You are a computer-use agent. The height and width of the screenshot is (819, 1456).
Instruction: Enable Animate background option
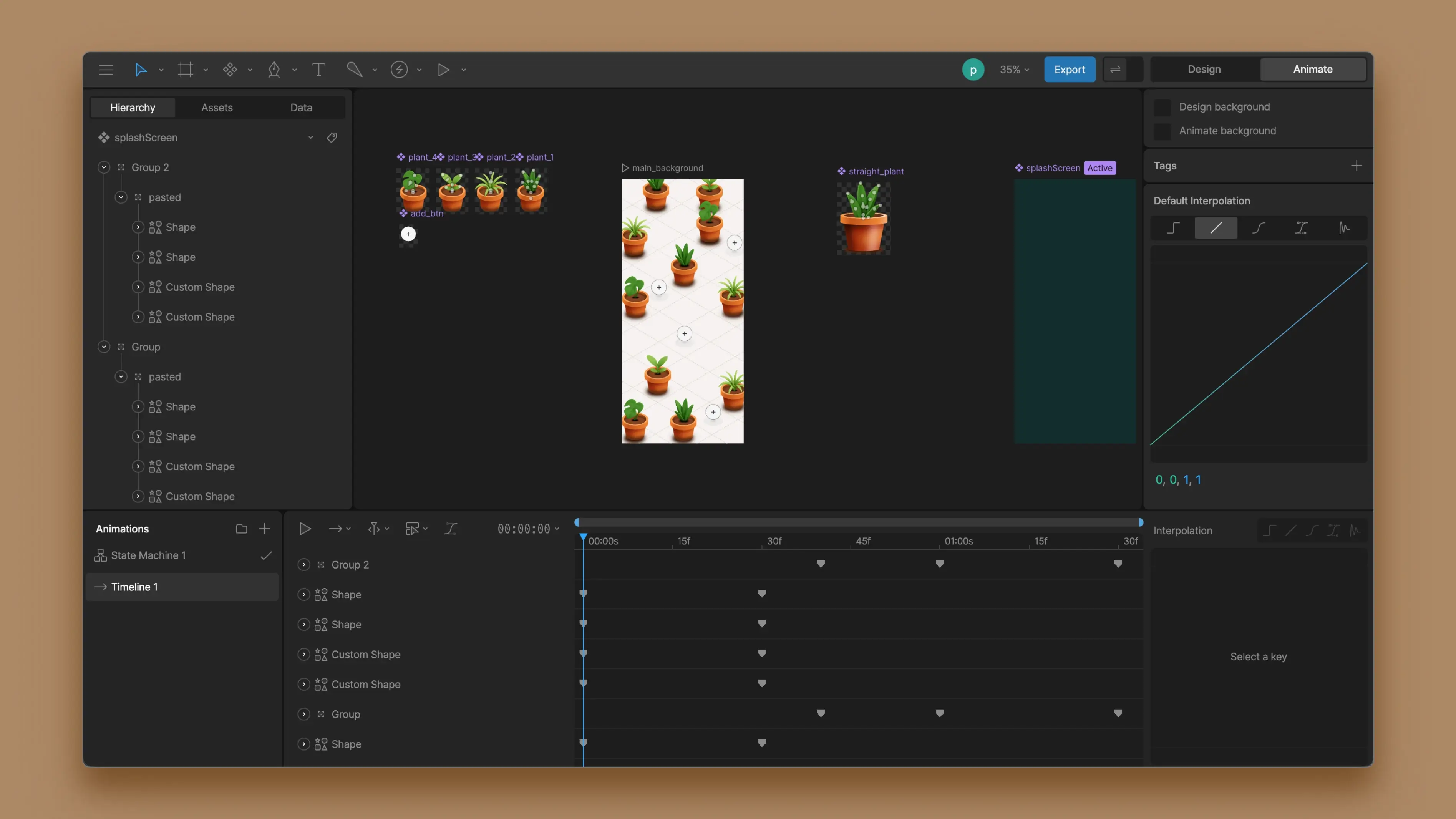(1162, 131)
